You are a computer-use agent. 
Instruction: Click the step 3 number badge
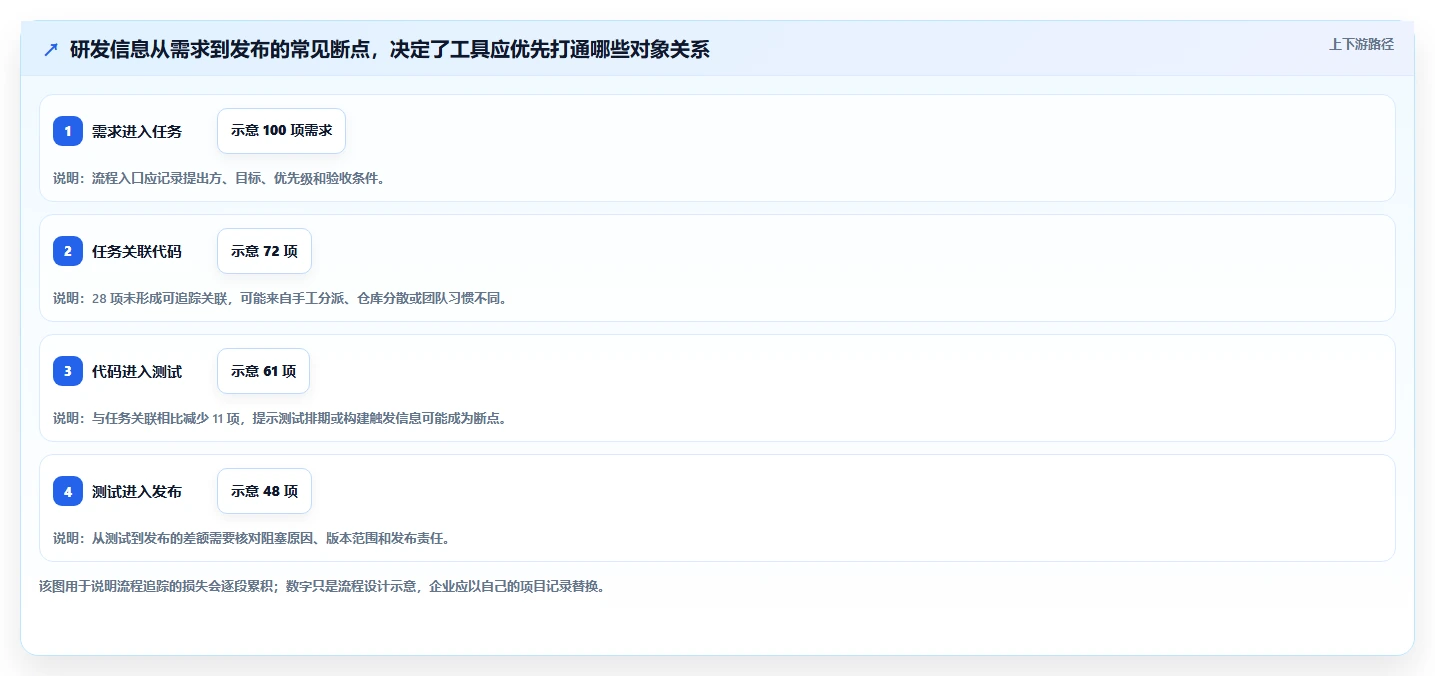tap(68, 371)
